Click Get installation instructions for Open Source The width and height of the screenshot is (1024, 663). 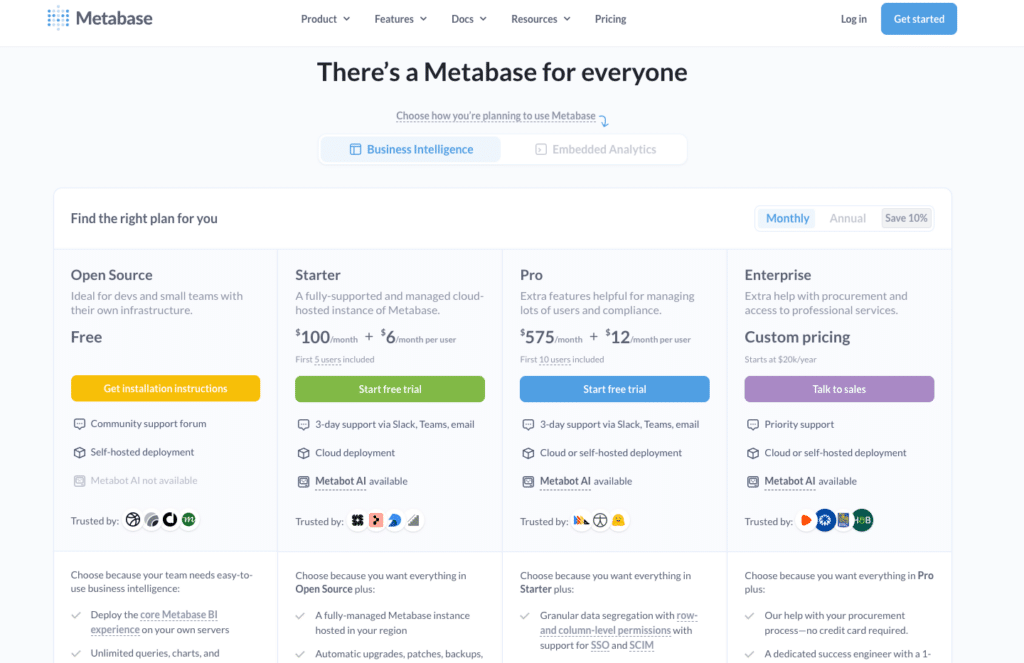click(165, 388)
